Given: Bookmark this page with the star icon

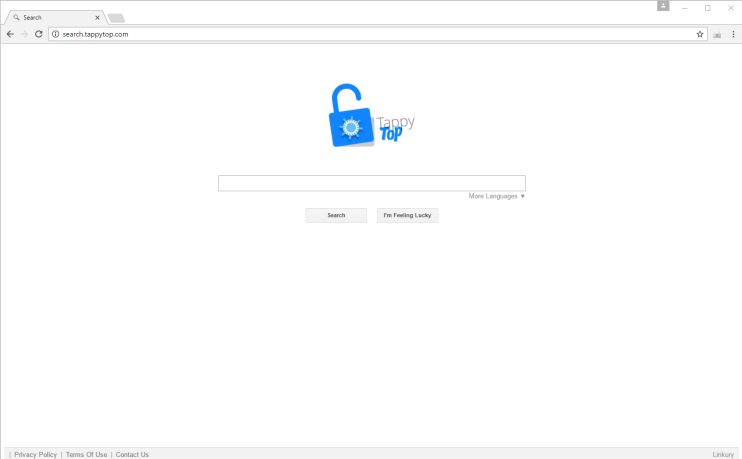Looking at the screenshot, I should [700, 34].
